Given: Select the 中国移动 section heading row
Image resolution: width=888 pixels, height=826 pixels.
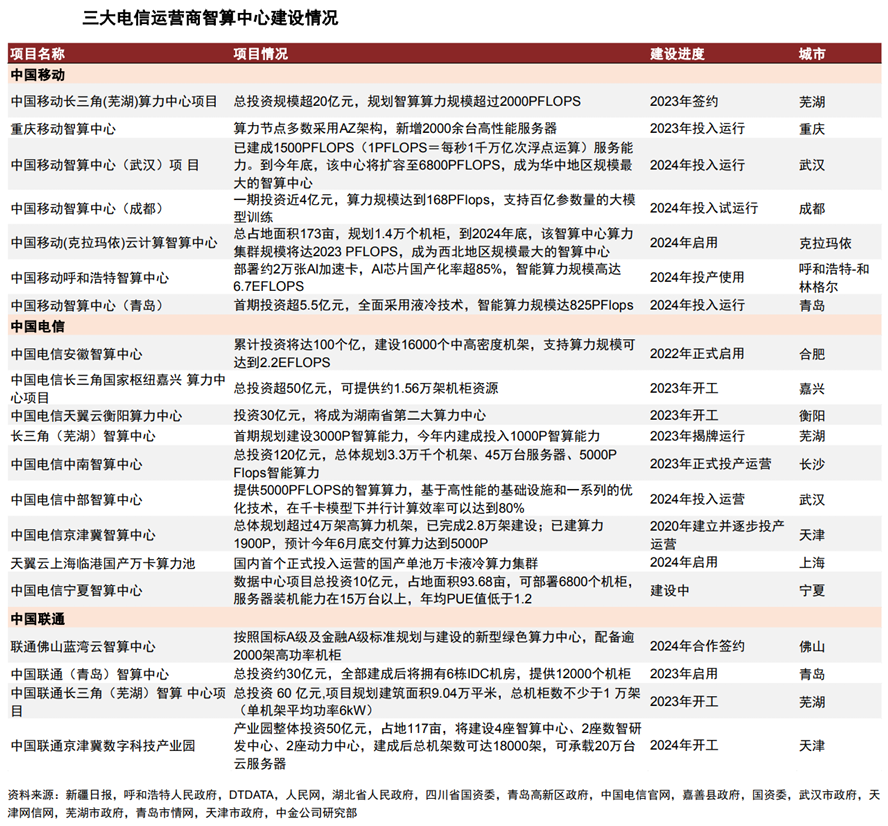Looking at the screenshot, I should click(444, 75).
